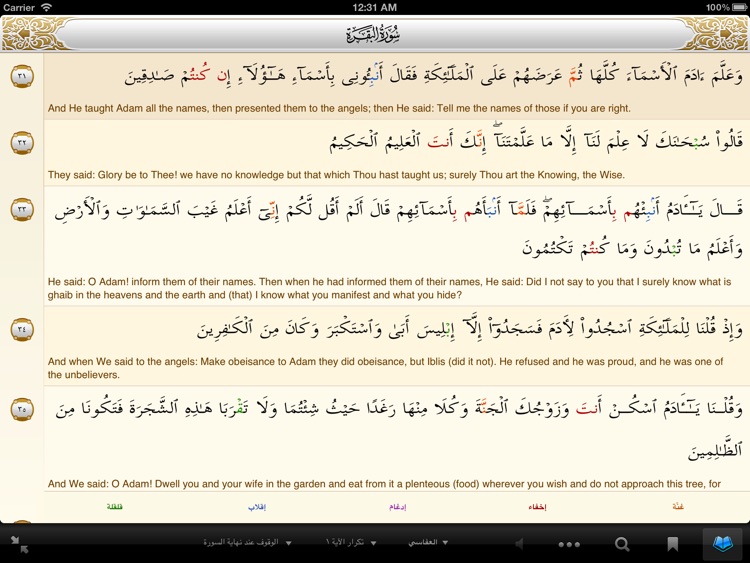Tap verse number marker ٣٥
This screenshot has height=563, width=750.
coord(22,409)
